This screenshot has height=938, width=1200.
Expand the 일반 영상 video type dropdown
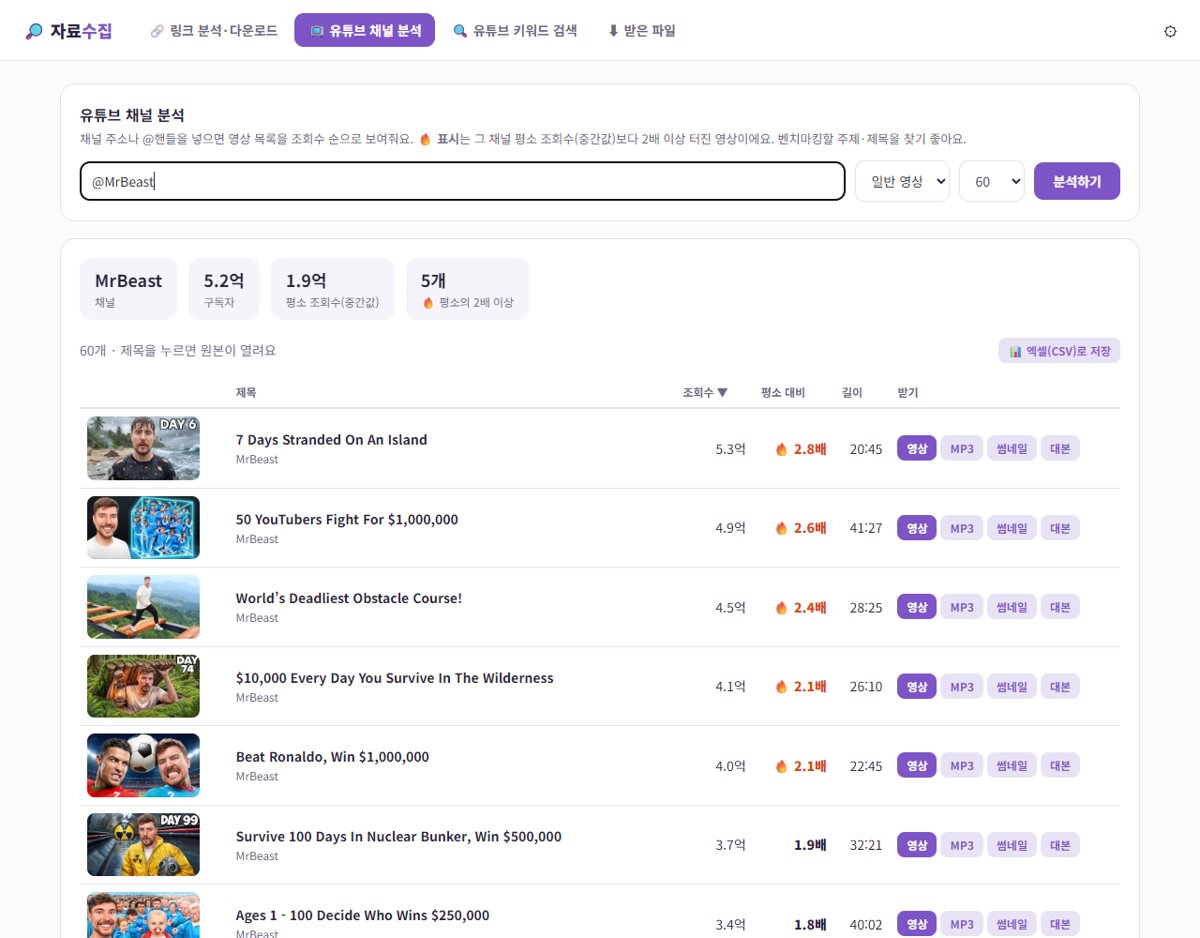coord(902,181)
